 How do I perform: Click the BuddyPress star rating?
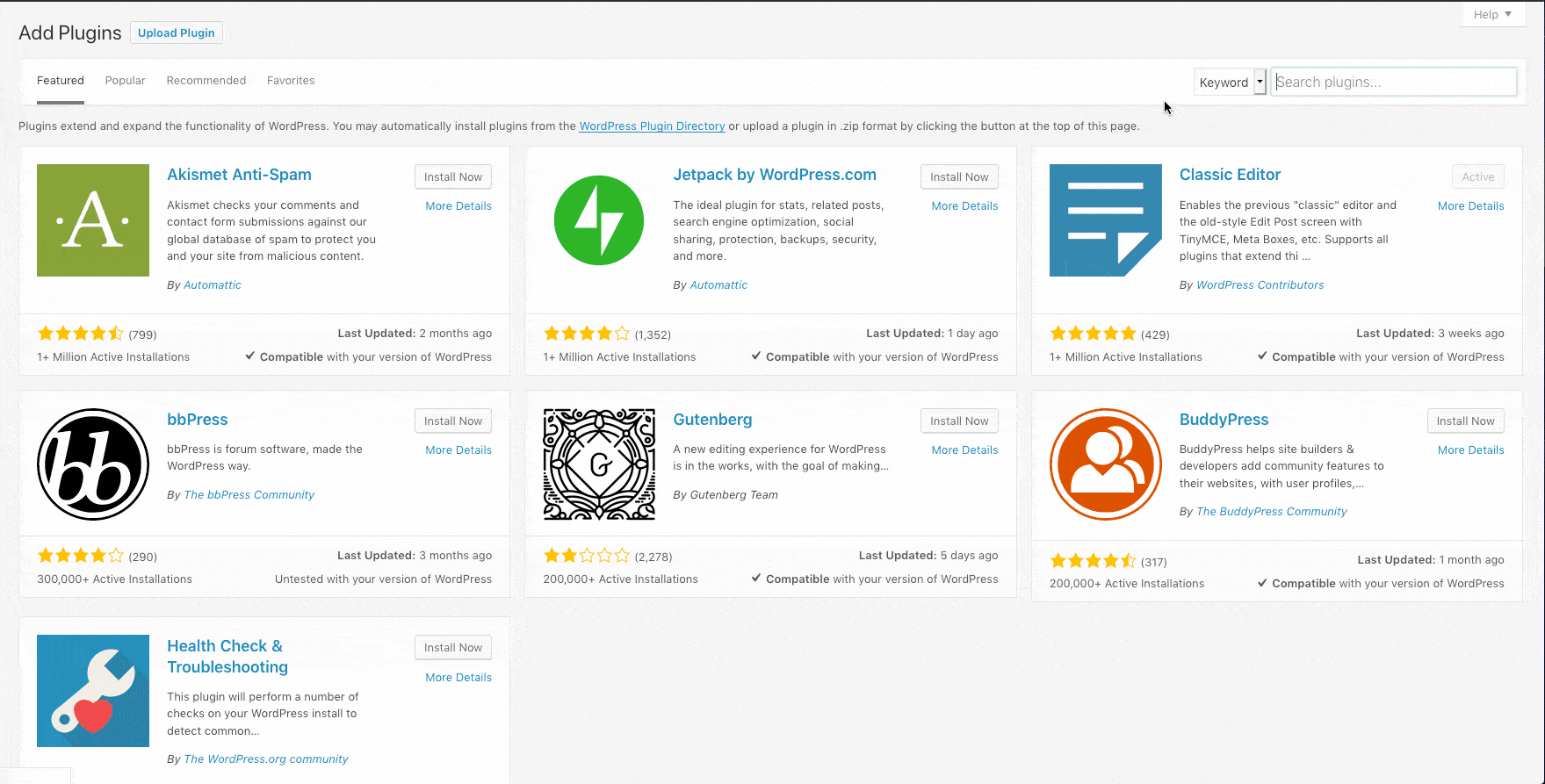point(1093,561)
